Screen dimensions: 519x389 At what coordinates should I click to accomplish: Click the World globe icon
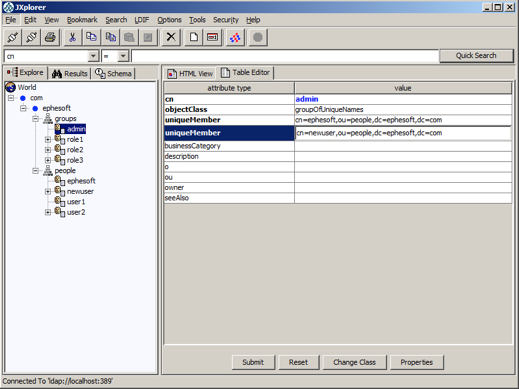pos(11,87)
